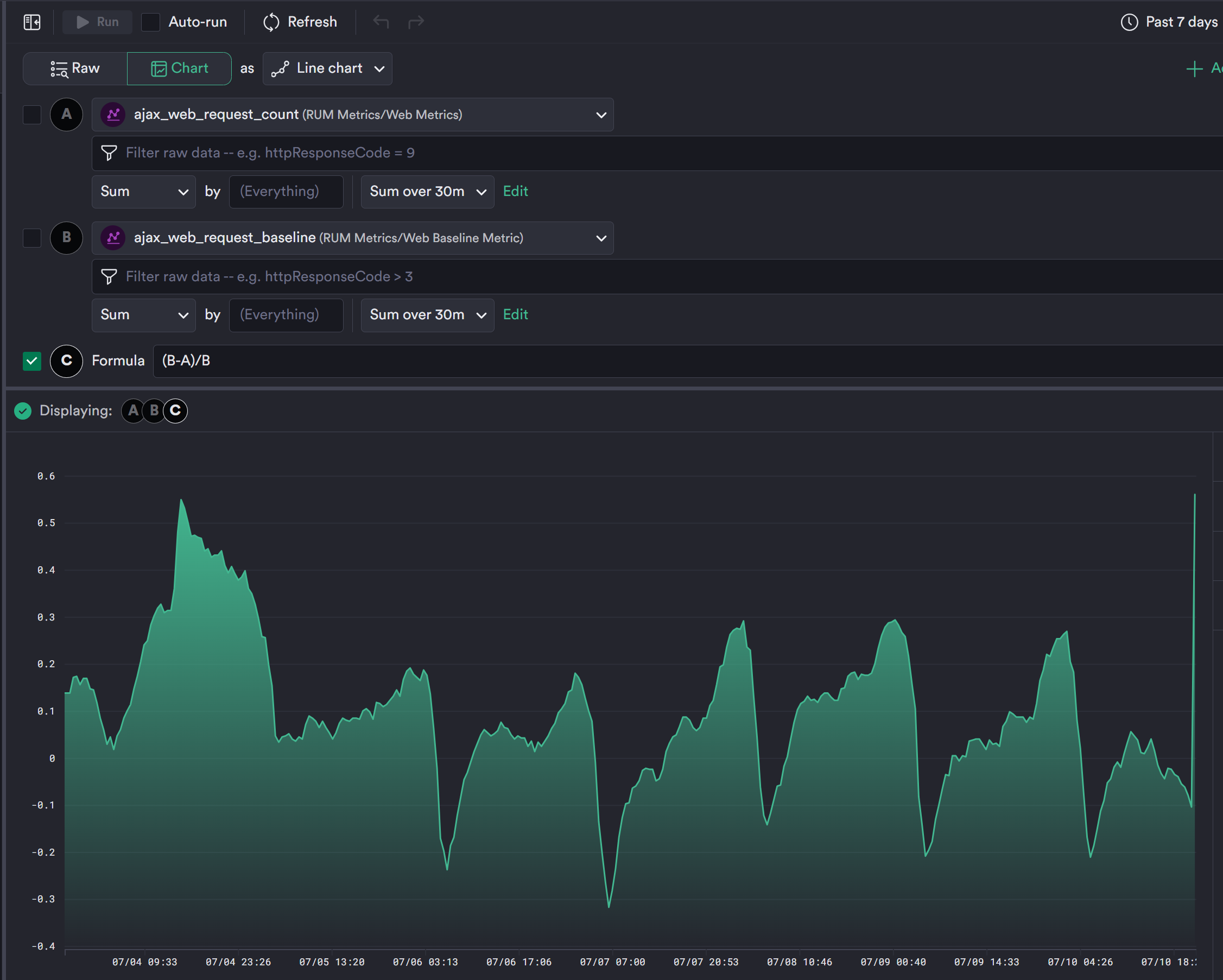1223x980 pixels.
Task: Click the clock icon for time range
Action: (1129, 22)
